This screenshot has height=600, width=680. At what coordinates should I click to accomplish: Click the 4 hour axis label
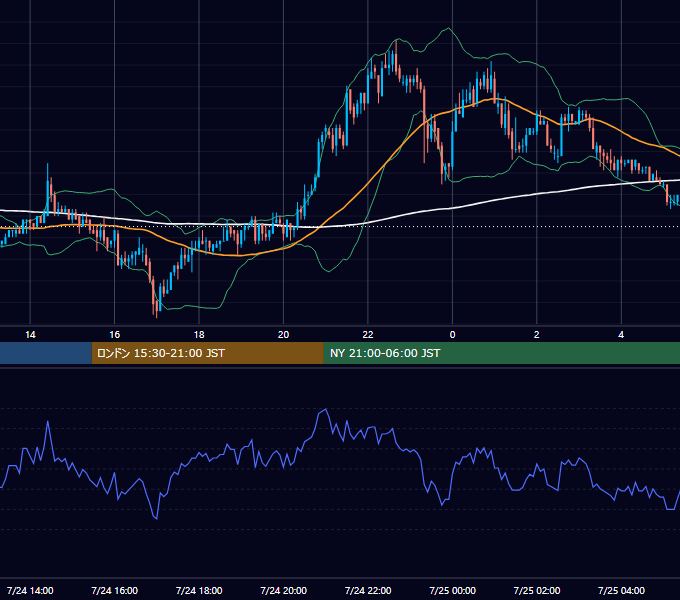pos(621,335)
